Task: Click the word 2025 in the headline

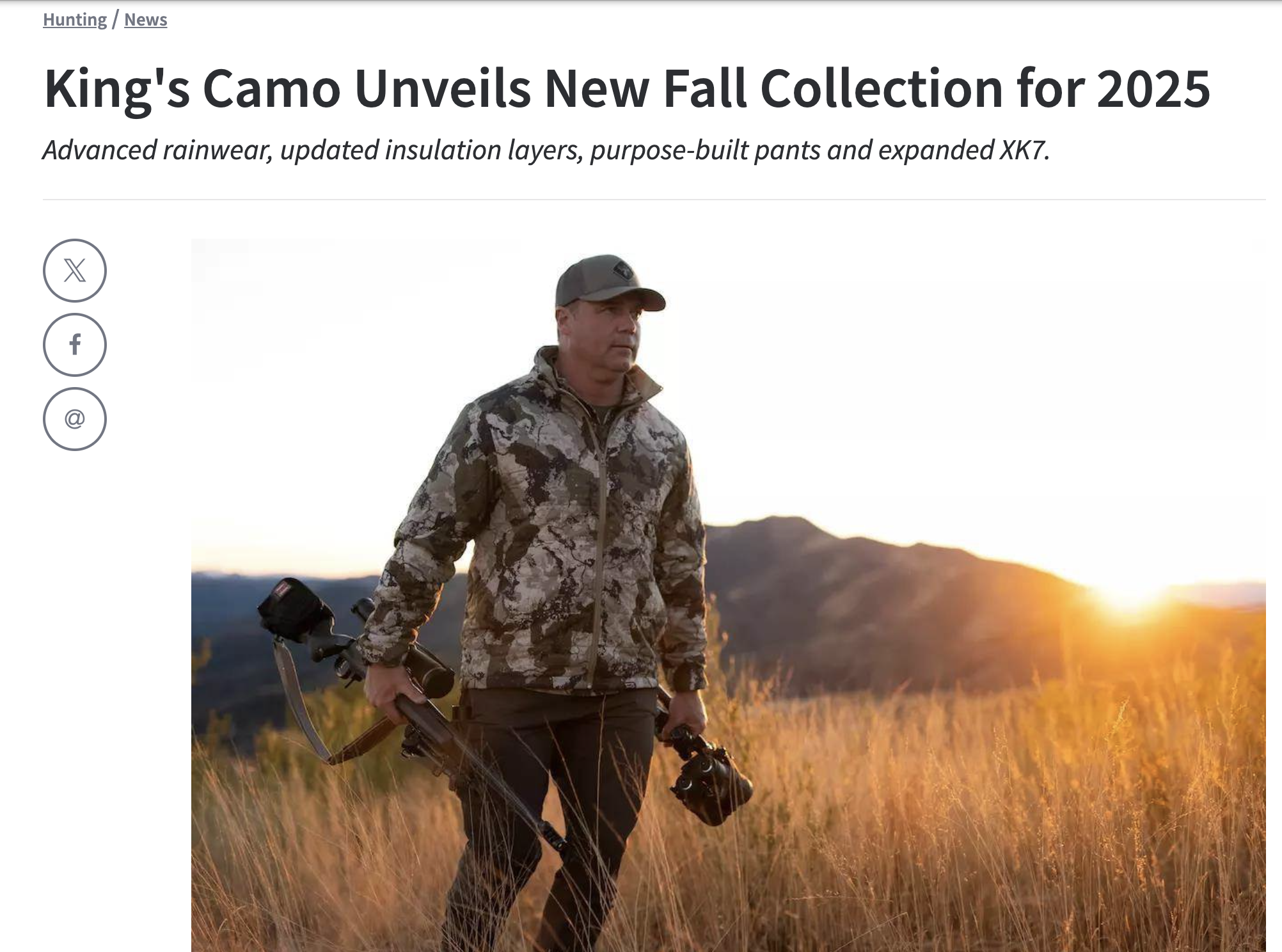Action: 1153,88
